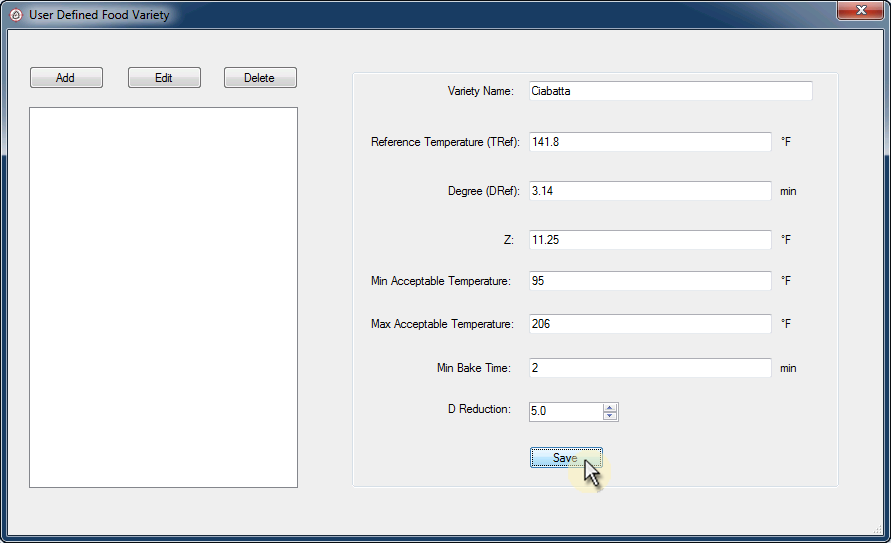Viewport: 891px width, 543px height.
Task: Edit the Min Acceptable Temperature field
Action: (650, 281)
